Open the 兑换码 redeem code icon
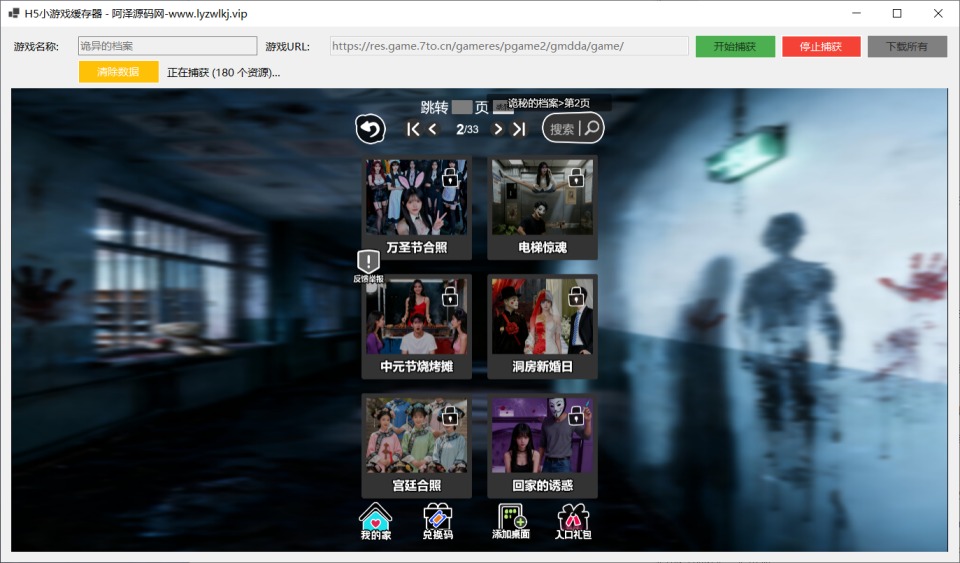The width and height of the screenshot is (960, 563). click(x=437, y=521)
